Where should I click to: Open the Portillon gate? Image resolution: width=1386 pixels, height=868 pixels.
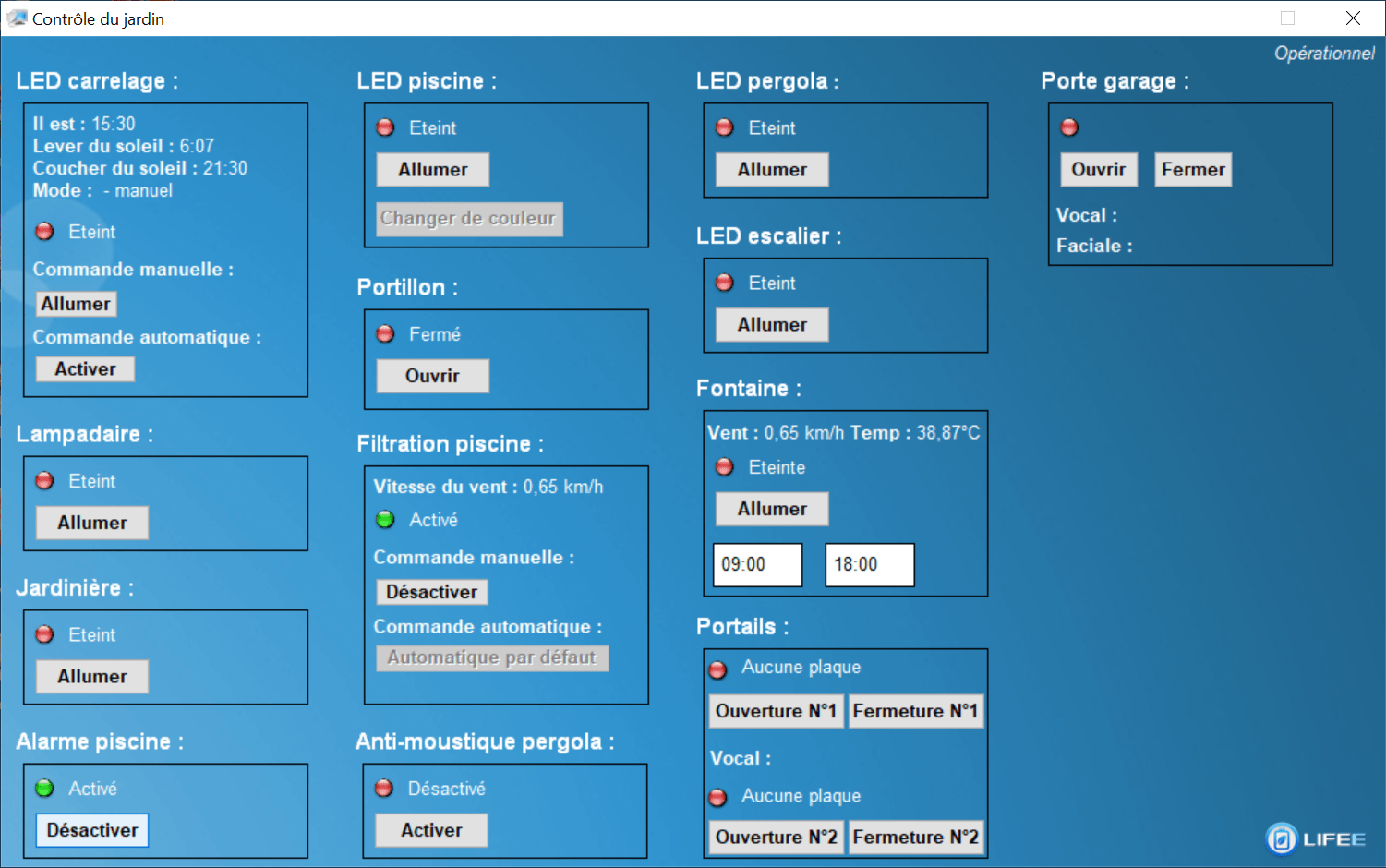[432, 376]
